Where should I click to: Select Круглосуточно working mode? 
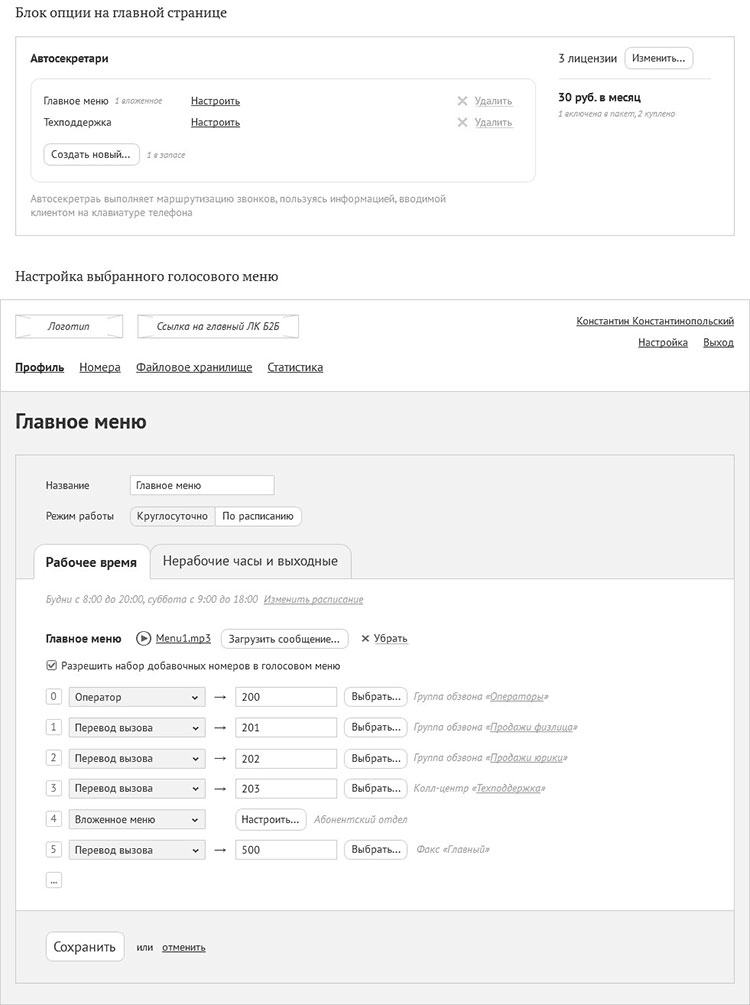coord(172,517)
